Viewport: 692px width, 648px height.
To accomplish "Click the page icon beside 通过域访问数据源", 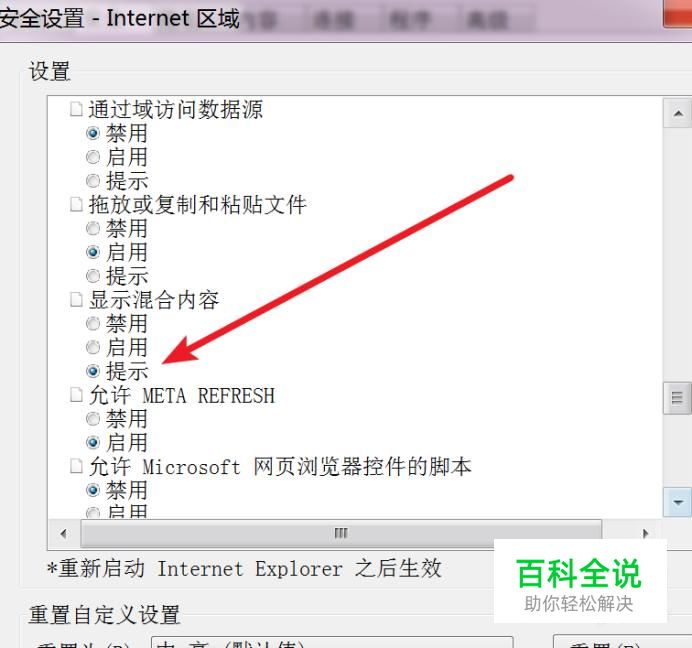I will [x=76, y=109].
